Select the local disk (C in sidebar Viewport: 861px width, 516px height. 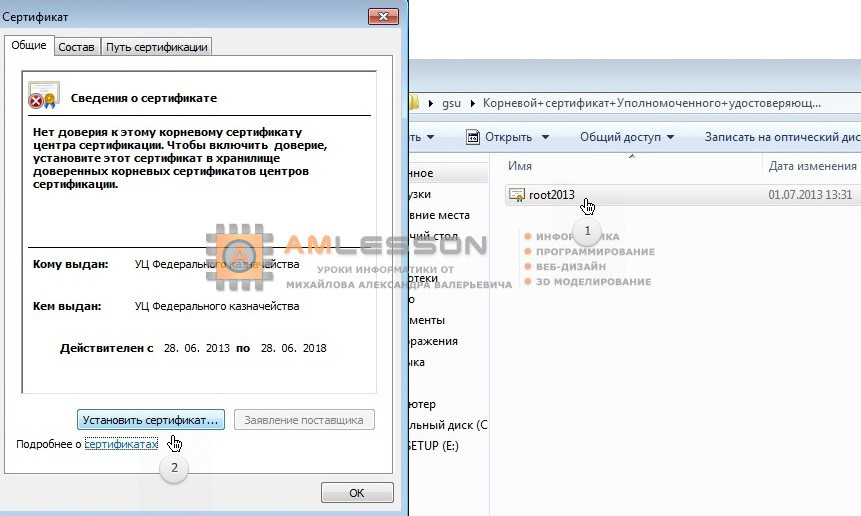coord(449,425)
